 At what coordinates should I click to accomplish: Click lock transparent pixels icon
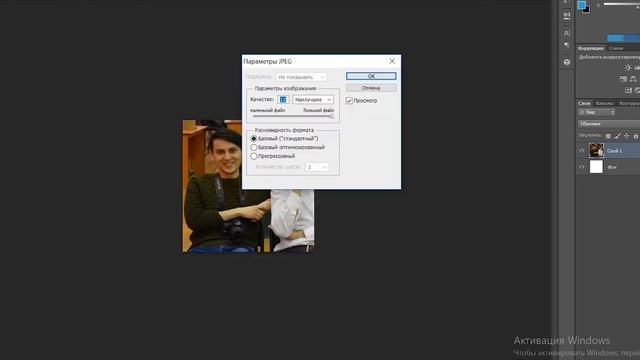[608, 136]
